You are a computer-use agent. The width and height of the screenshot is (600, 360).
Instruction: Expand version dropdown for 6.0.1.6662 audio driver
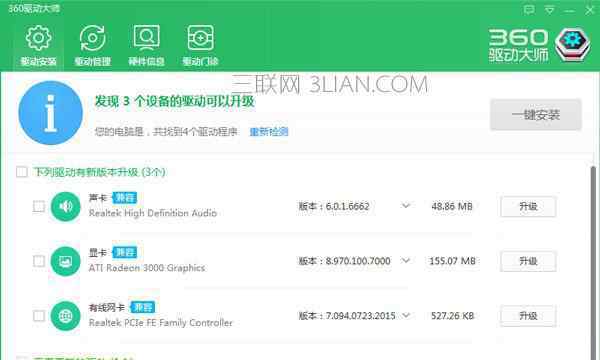click(x=406, y=206)
